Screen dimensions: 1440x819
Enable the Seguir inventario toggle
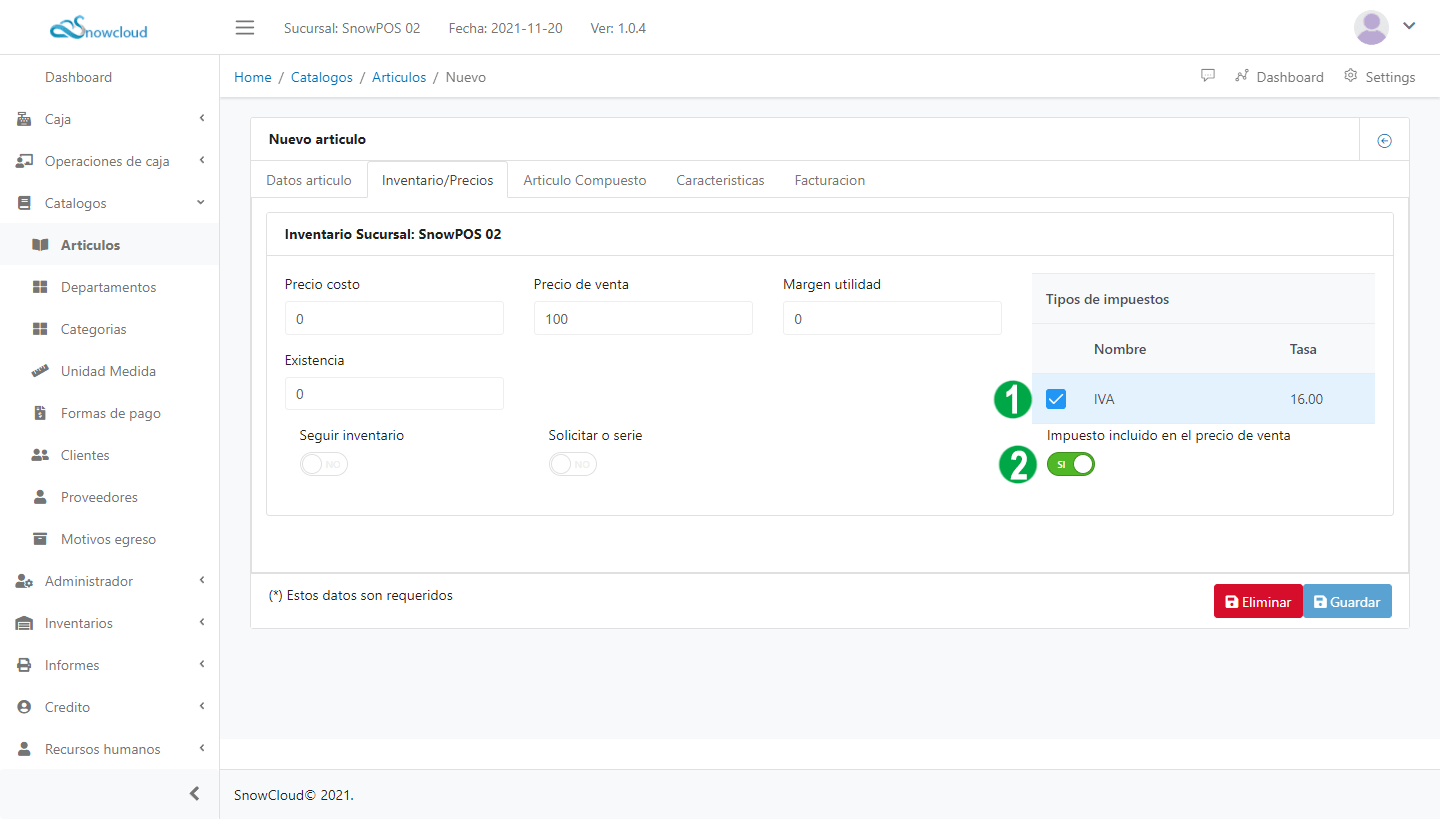coord(324,464)
